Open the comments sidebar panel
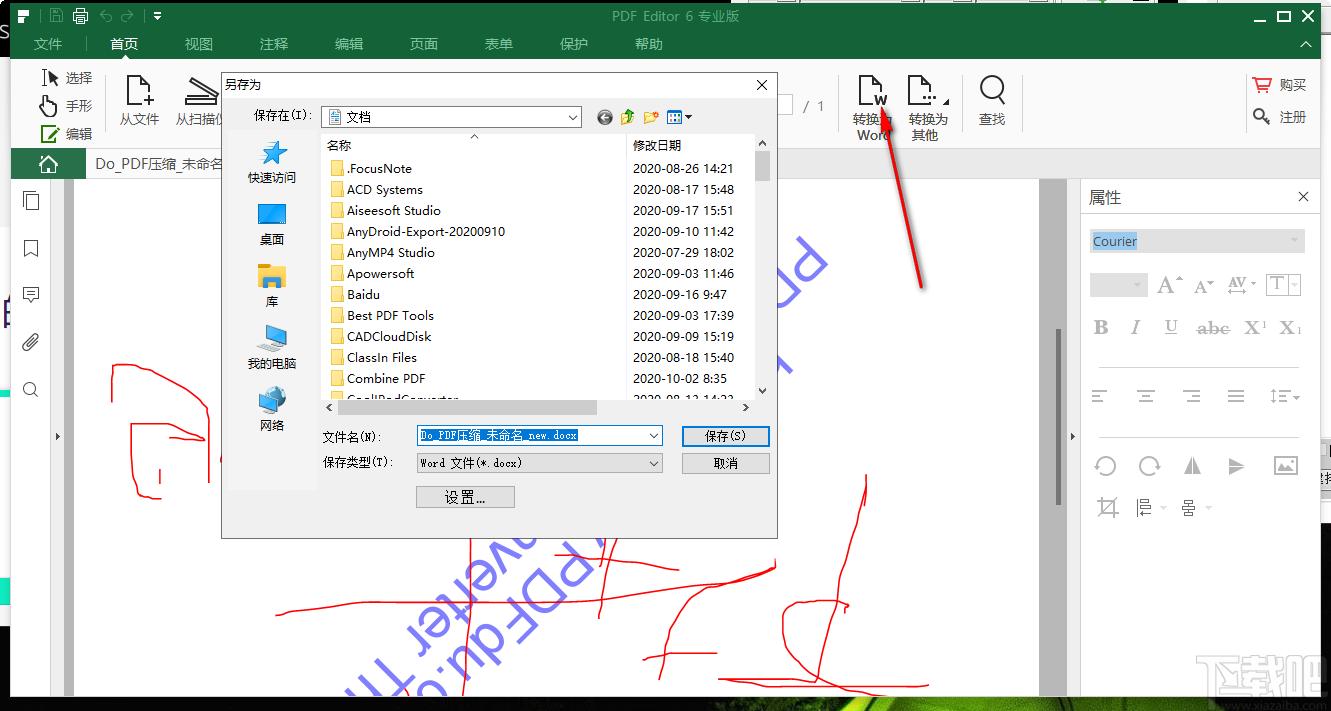Screen dimensions: 1331x711 point(31,295)
